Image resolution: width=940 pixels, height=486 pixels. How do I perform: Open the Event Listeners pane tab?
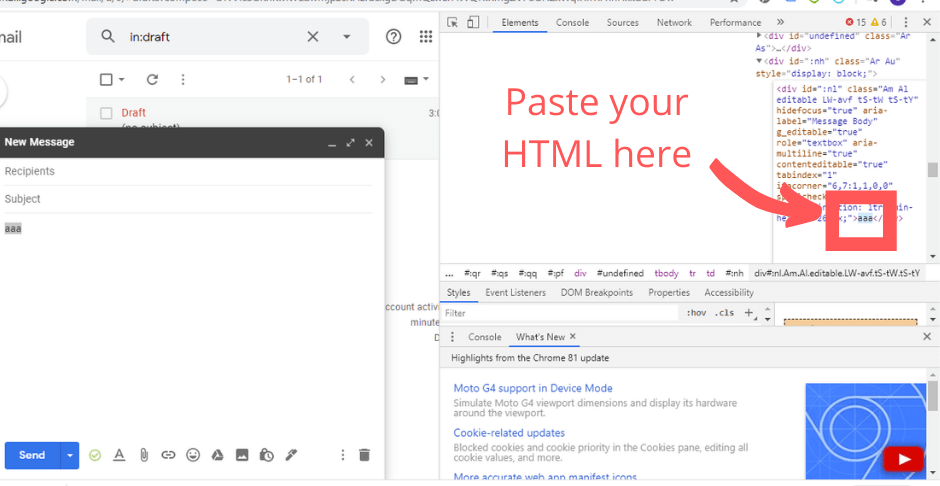(516, 292)
